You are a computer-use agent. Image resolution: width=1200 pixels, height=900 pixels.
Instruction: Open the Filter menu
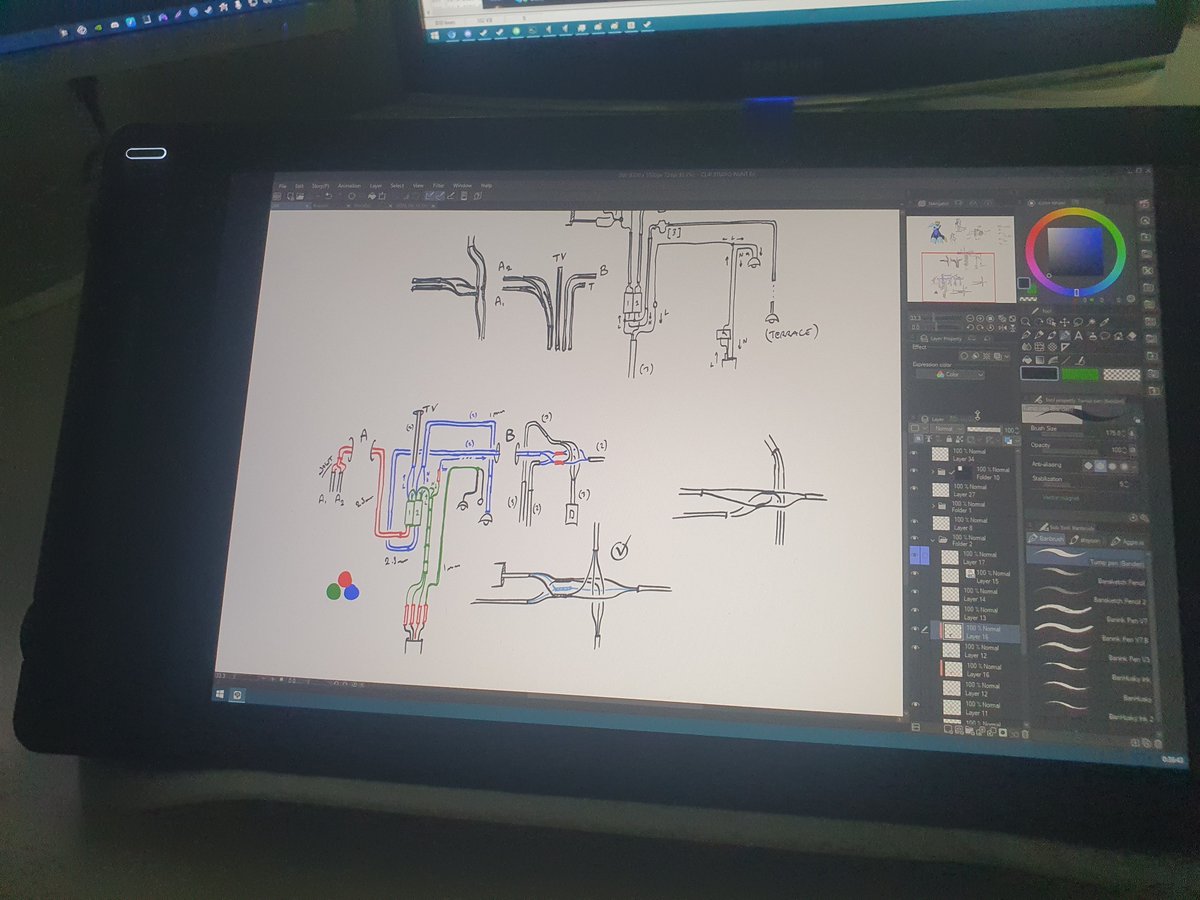438,186
